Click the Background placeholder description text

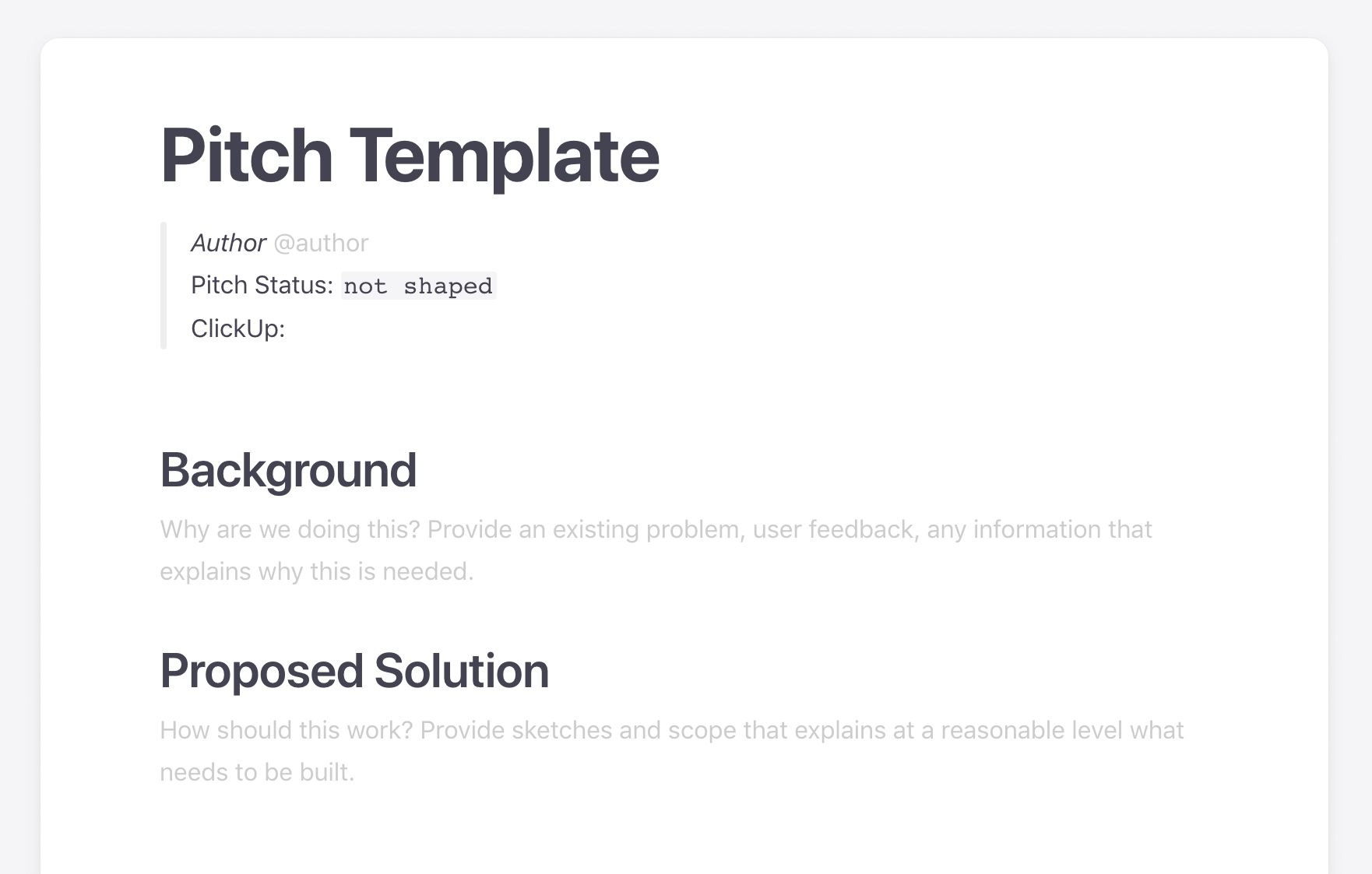[x=656, y=550]
